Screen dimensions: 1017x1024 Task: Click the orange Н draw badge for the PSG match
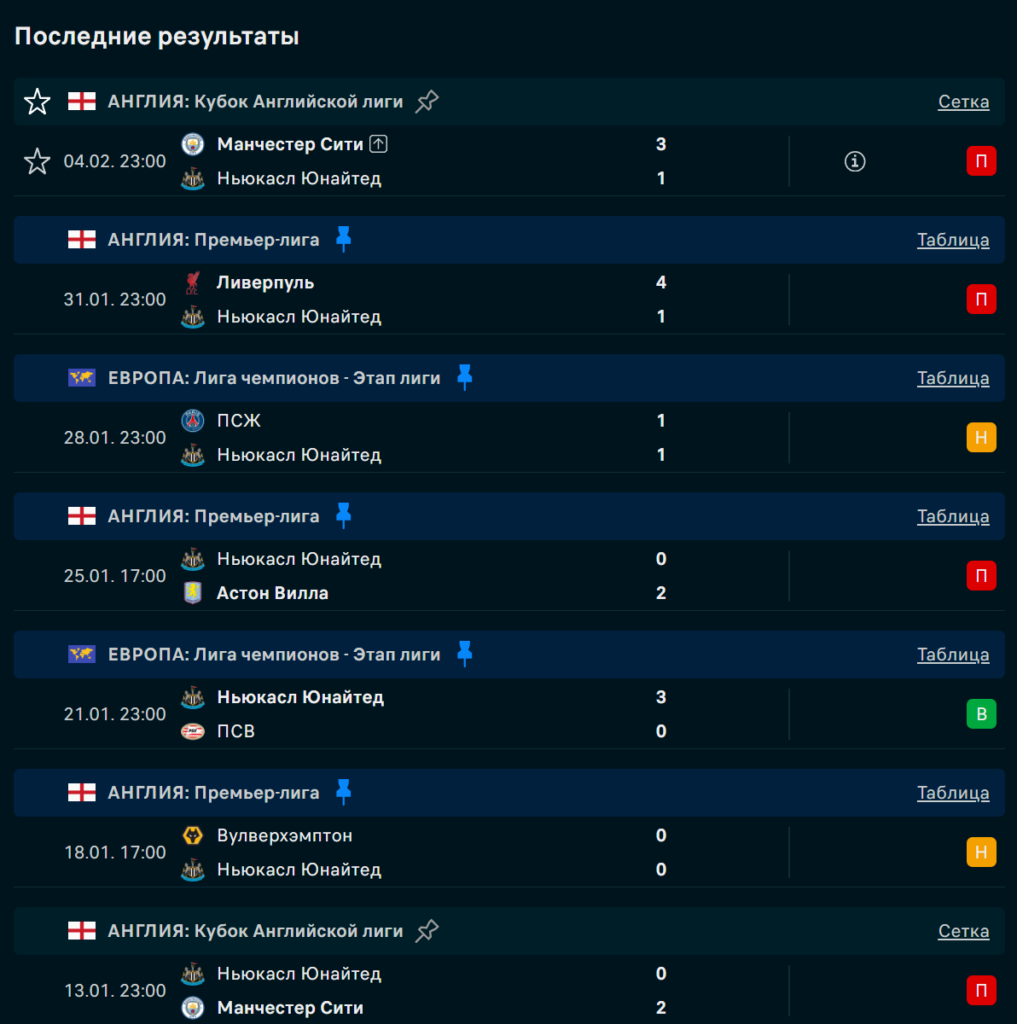[980, 437]
